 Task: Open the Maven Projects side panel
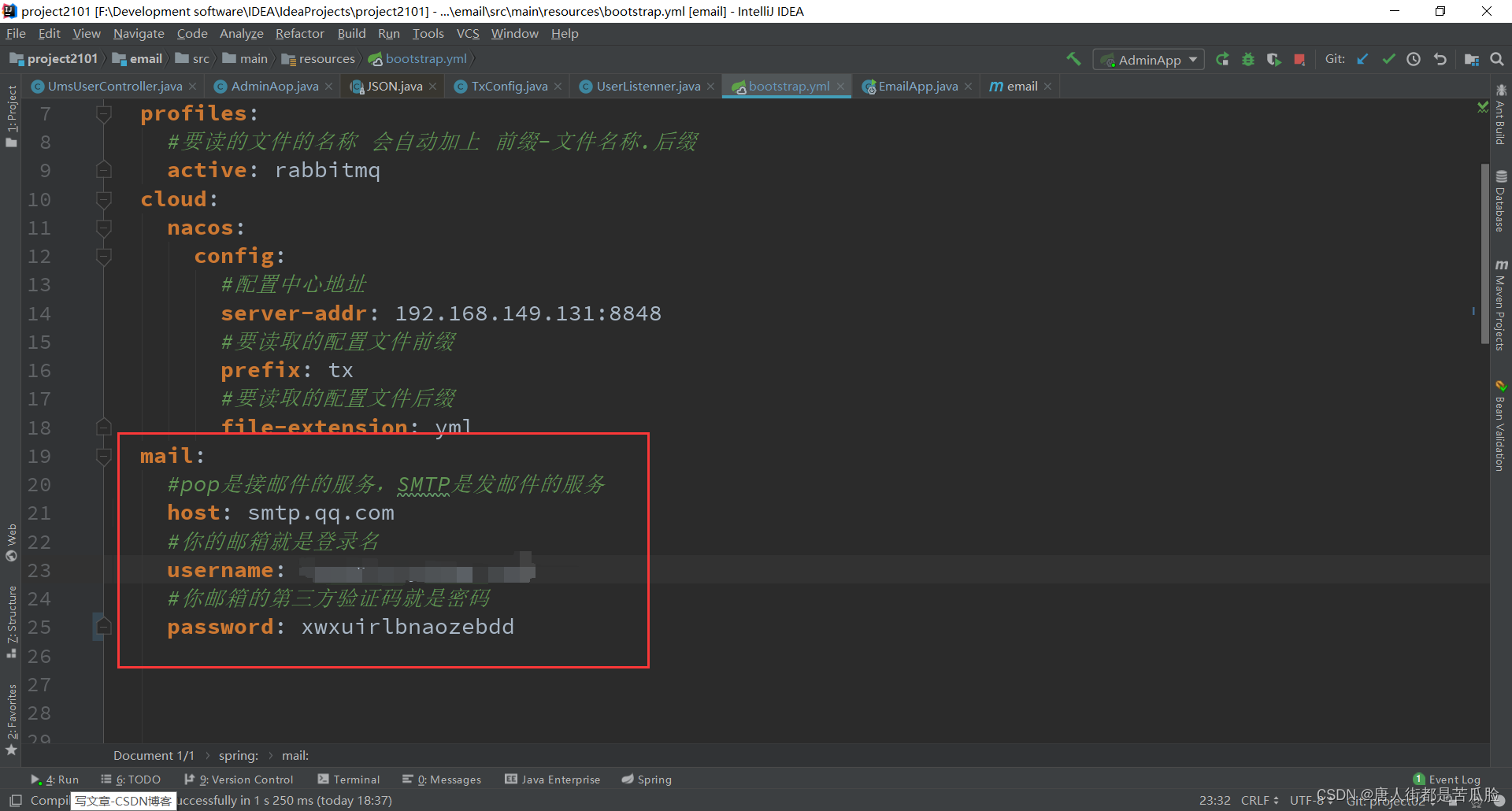(x=1501, y=306)
